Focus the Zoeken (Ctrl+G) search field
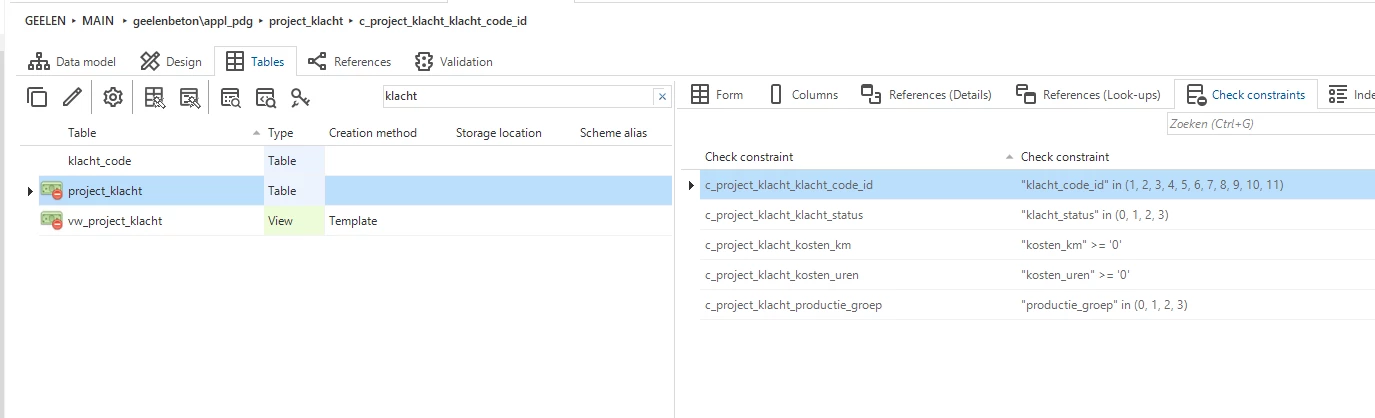 point(1268,124)
